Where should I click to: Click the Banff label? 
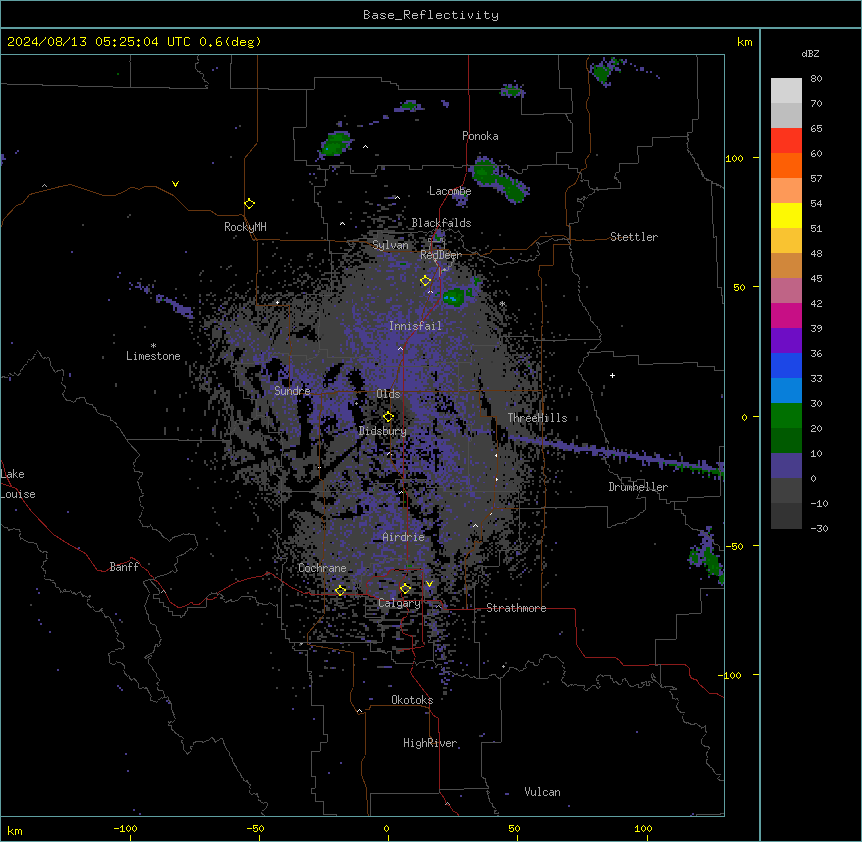point(124,567)
